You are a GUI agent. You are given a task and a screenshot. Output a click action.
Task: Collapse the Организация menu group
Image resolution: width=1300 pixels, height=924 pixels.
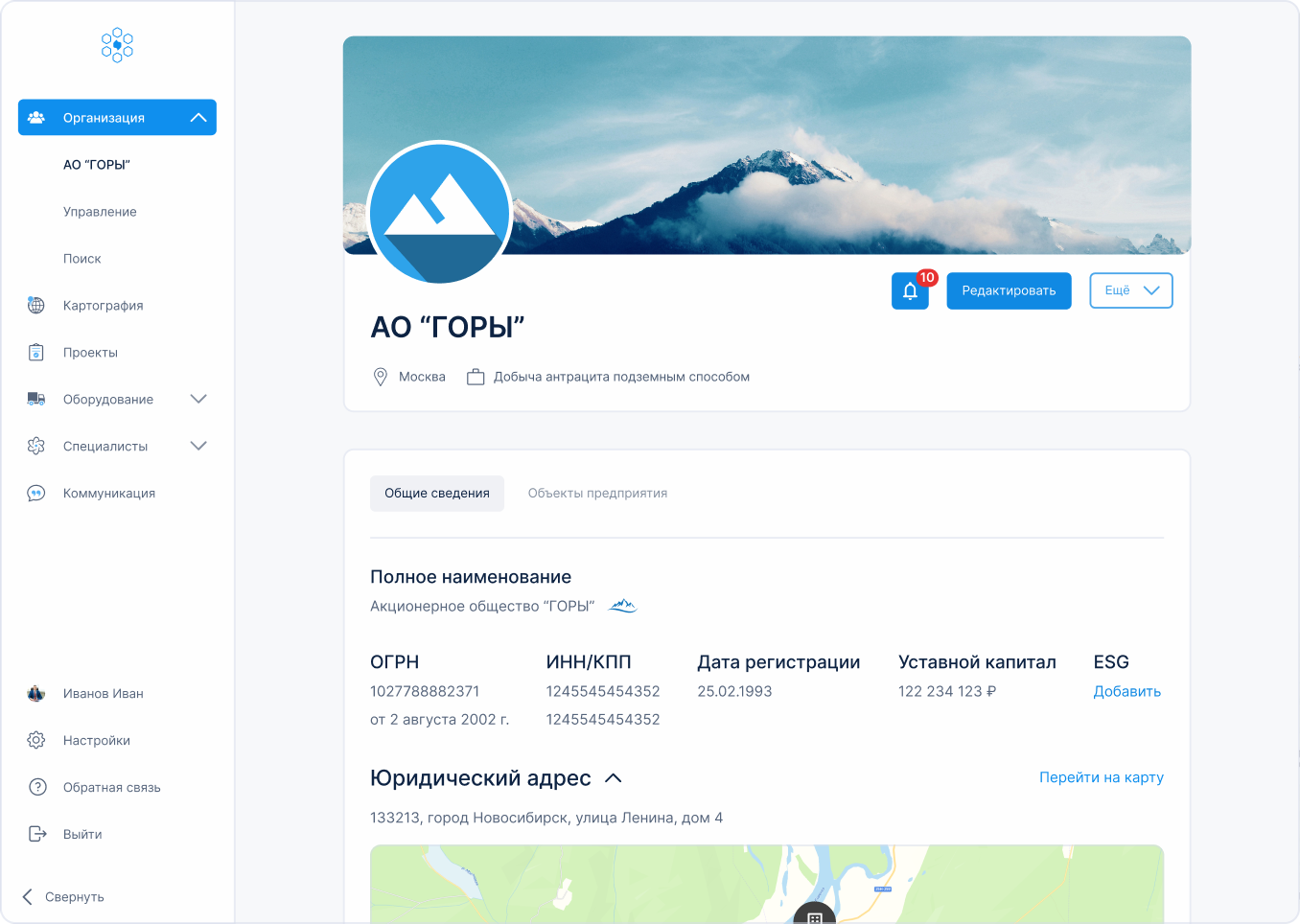coord(198,117)
